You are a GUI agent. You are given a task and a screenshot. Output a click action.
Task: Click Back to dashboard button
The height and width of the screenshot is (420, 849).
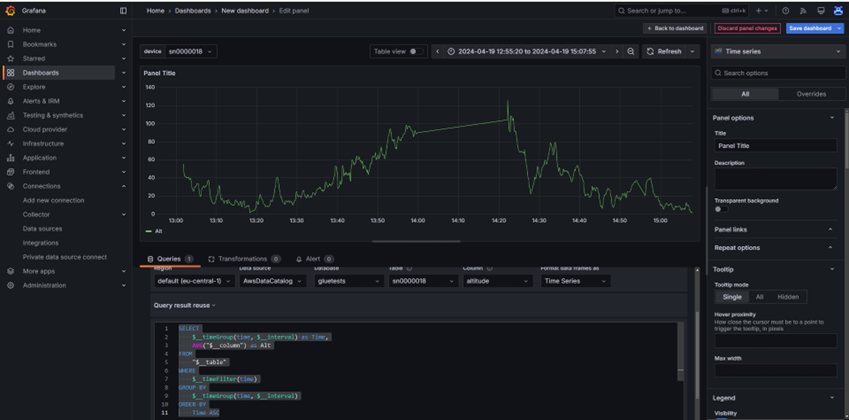point(675,28)
